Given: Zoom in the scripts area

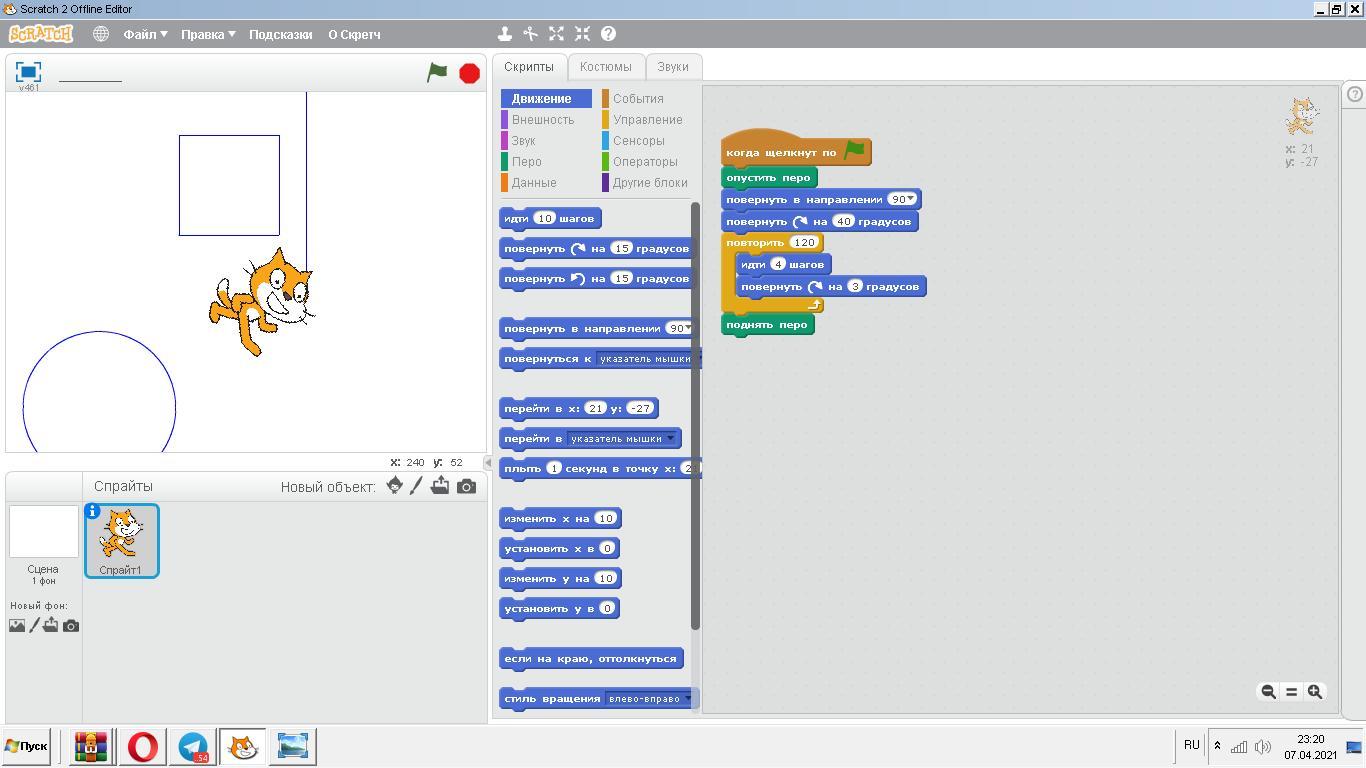Looking at the screenshot, I should coord(1315,692).
